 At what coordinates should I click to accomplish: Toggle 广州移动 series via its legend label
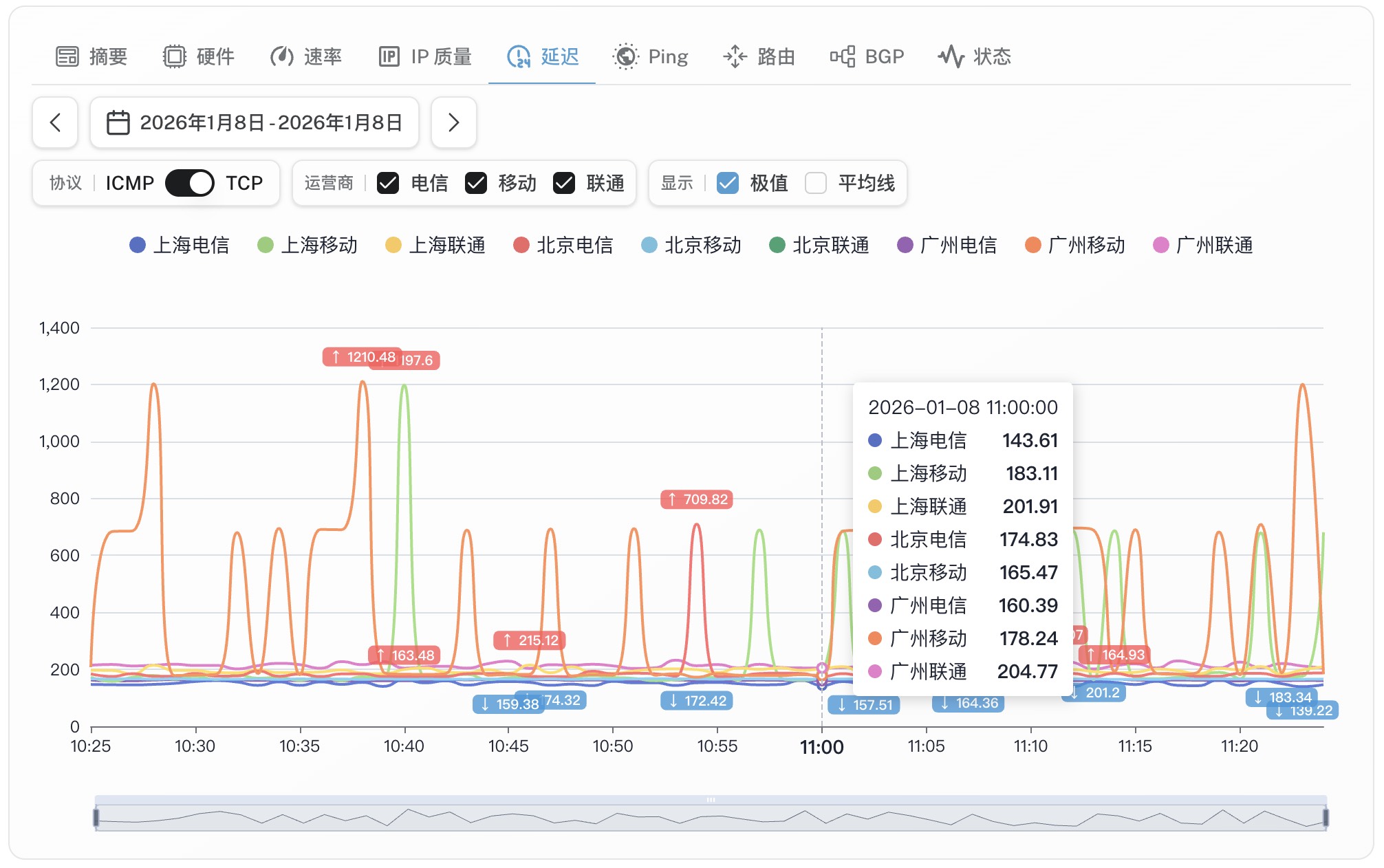click(1087, 245)
